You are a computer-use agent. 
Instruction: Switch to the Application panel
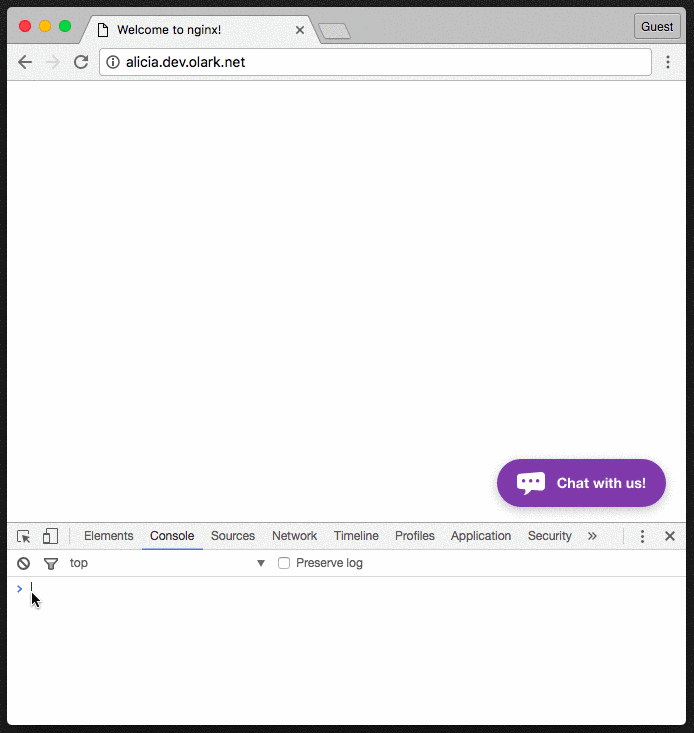481,536
